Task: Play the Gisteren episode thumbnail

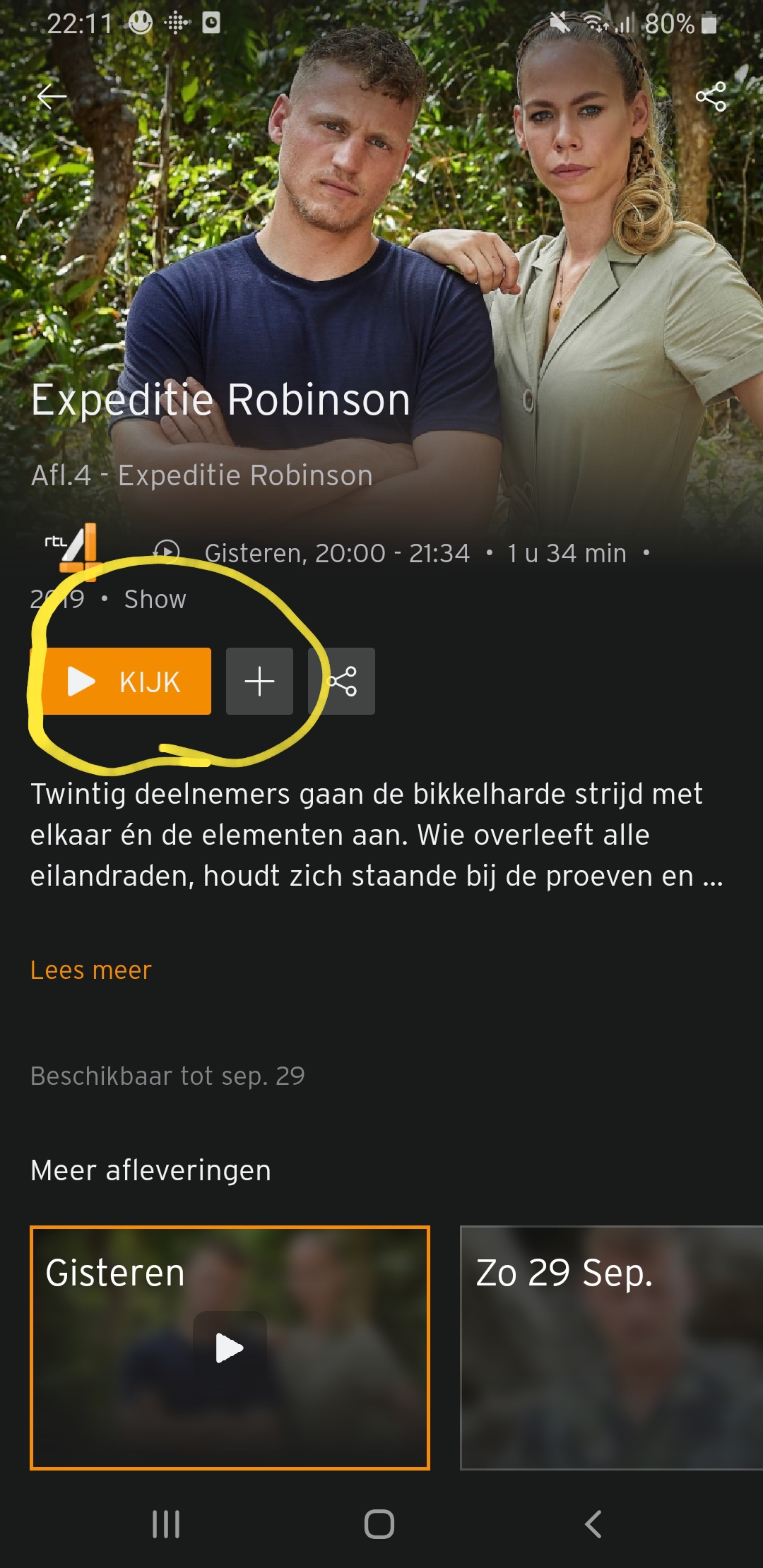Action: click(x=230, y=1348)
